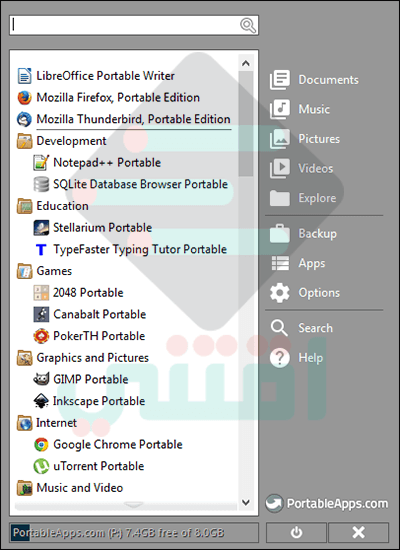Screen dimensions: 400x550
Task: Click the Notepad++ Portable icon
Action: pos(41,162)
